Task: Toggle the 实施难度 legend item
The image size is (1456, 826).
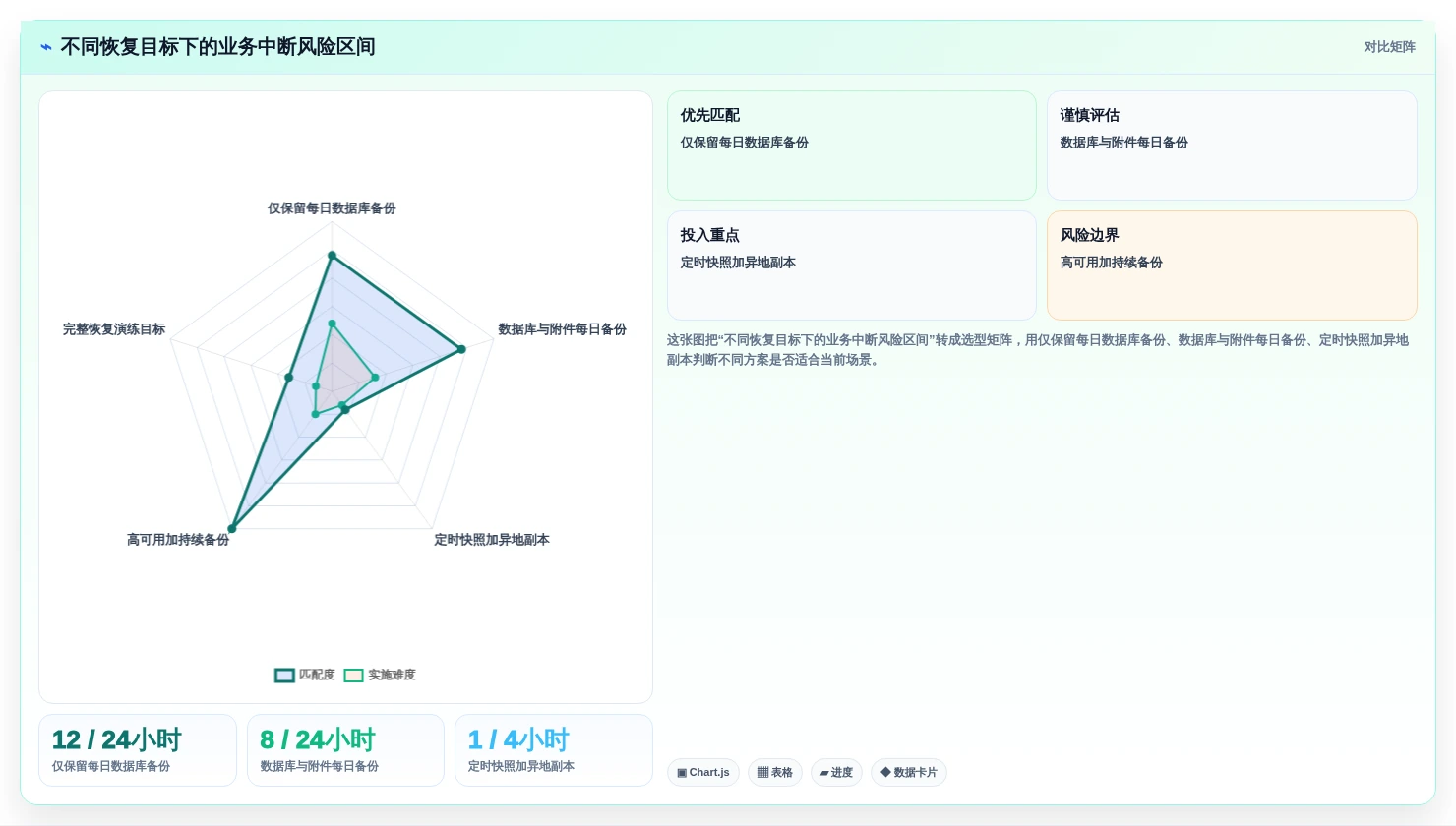Action: pos(380,675)
